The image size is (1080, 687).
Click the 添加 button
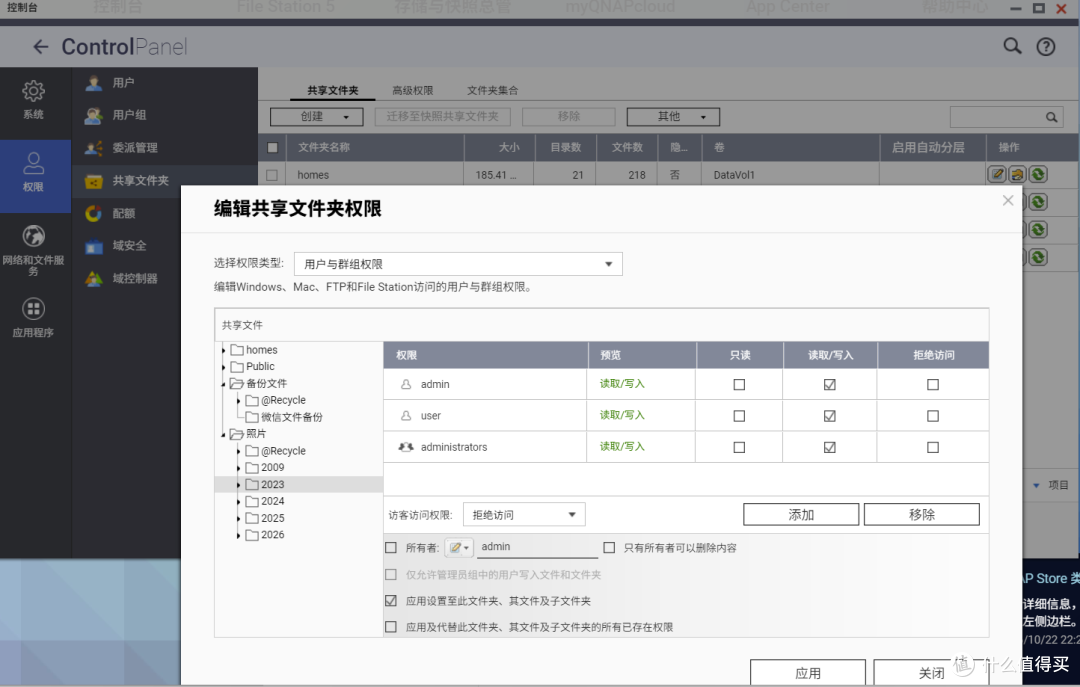[x=801, y=515]
